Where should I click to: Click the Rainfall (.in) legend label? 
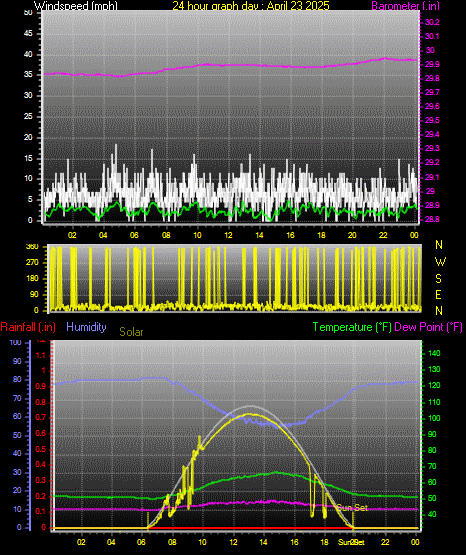coord(28,327)
